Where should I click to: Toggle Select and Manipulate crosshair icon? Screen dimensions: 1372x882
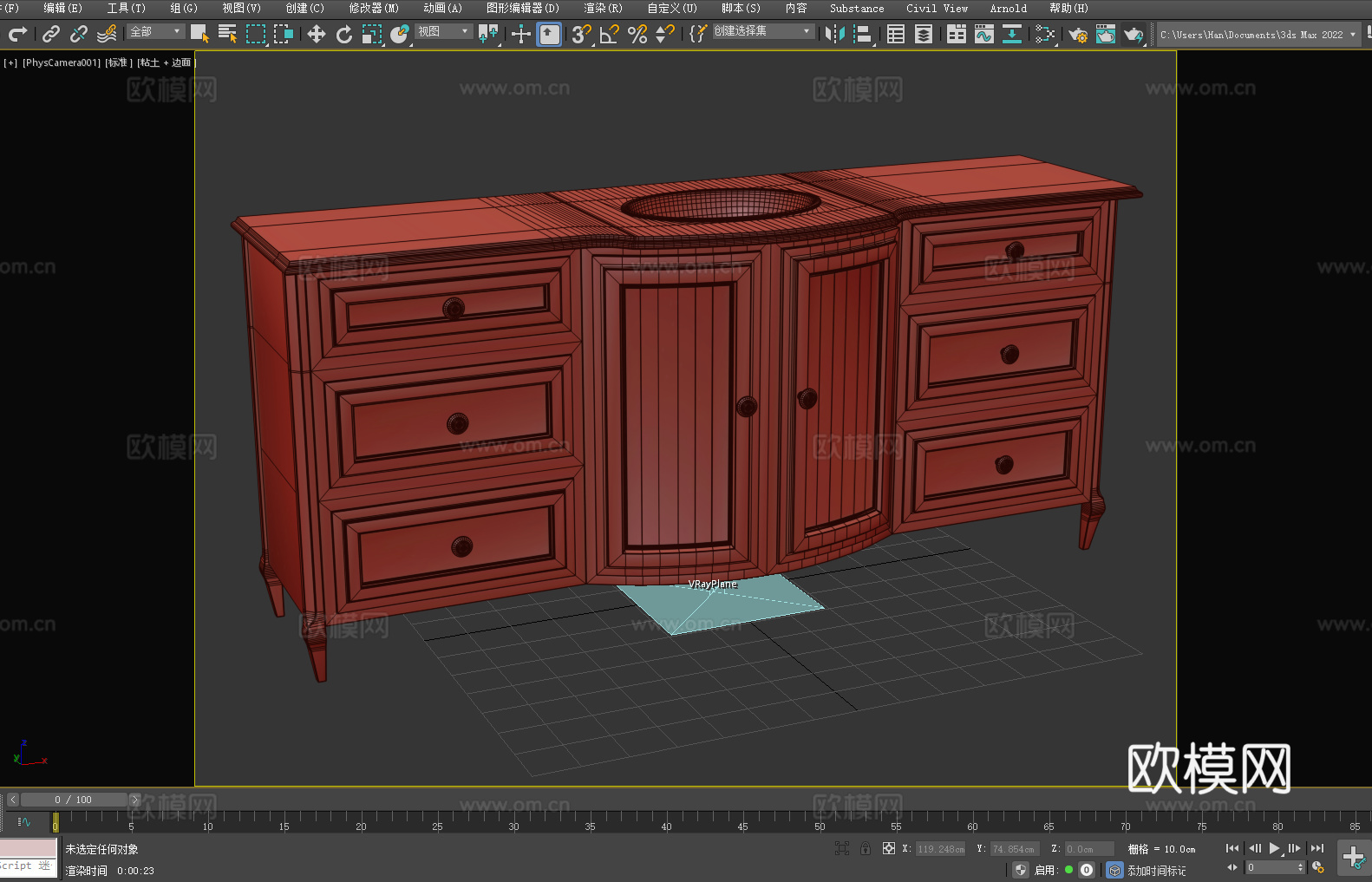pos(520,34)
